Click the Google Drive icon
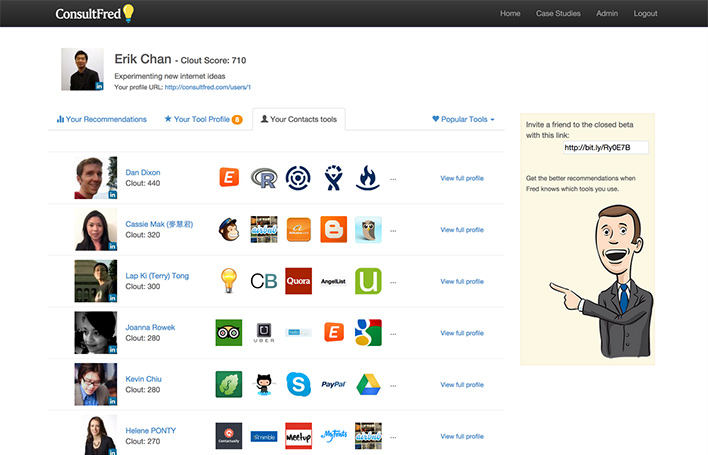This screenshot has width=708, height=455. [368, 384]
